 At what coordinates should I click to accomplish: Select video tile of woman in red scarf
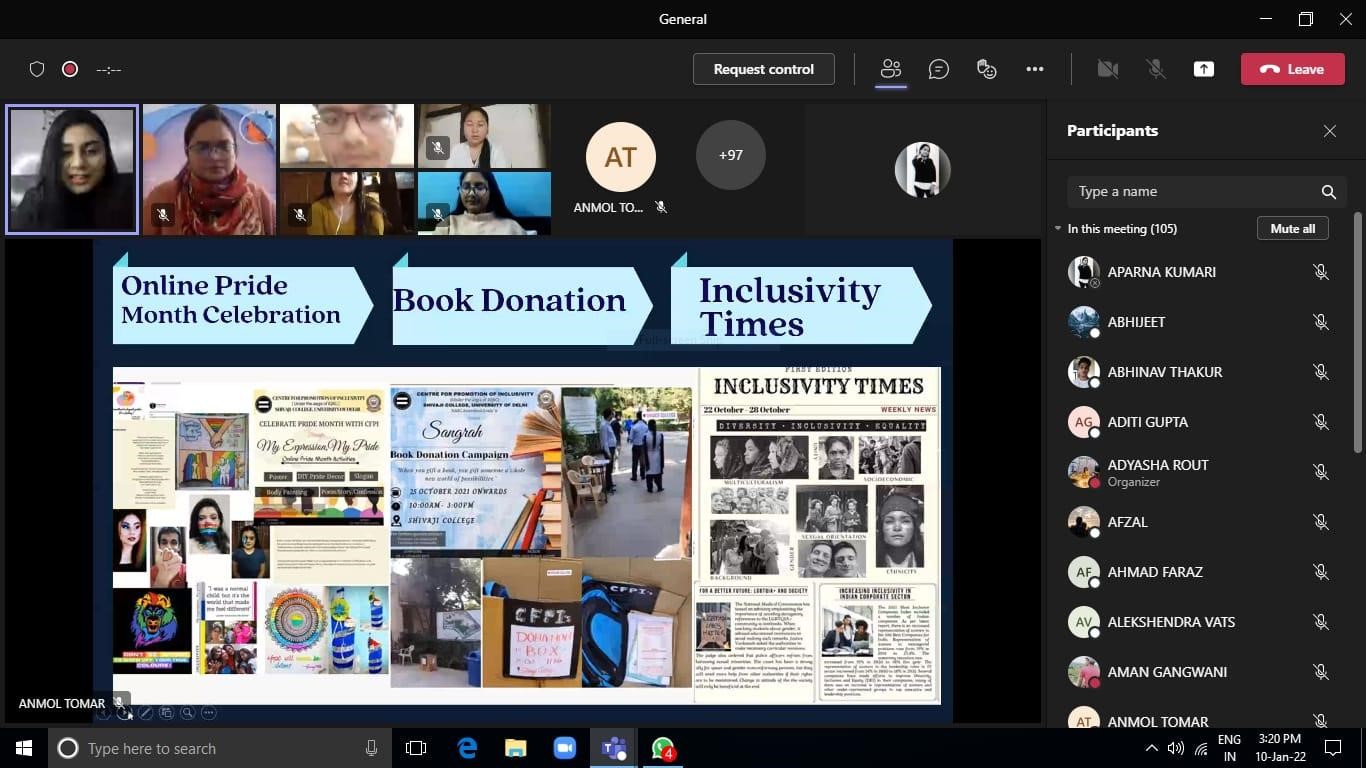[x=209, y=169]
